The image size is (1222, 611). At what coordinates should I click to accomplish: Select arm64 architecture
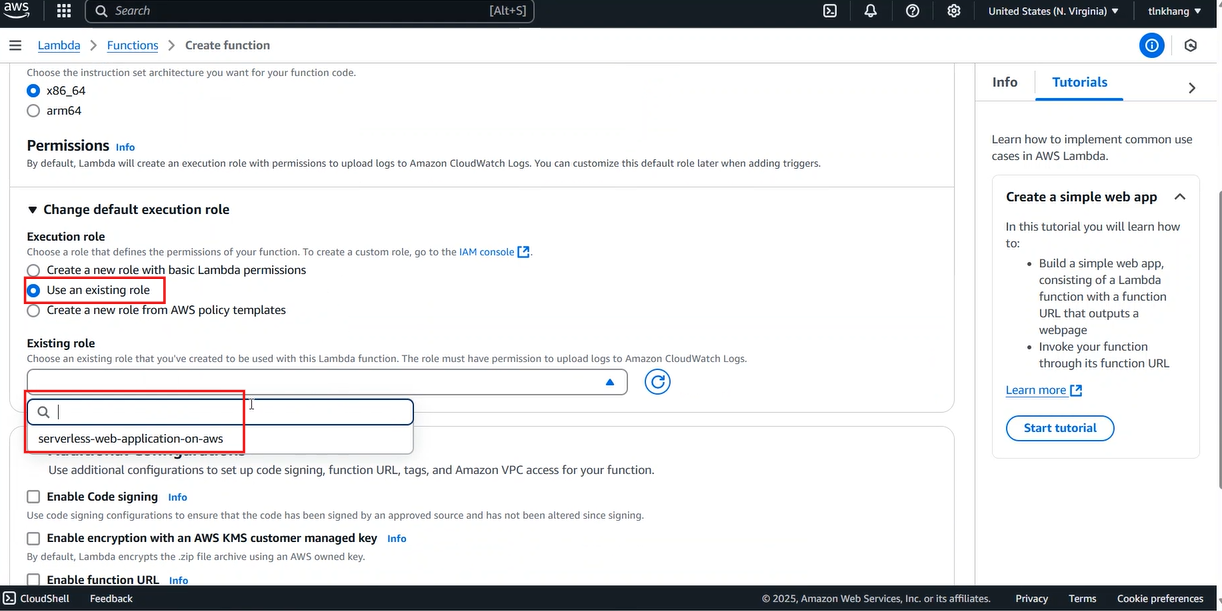33,111
